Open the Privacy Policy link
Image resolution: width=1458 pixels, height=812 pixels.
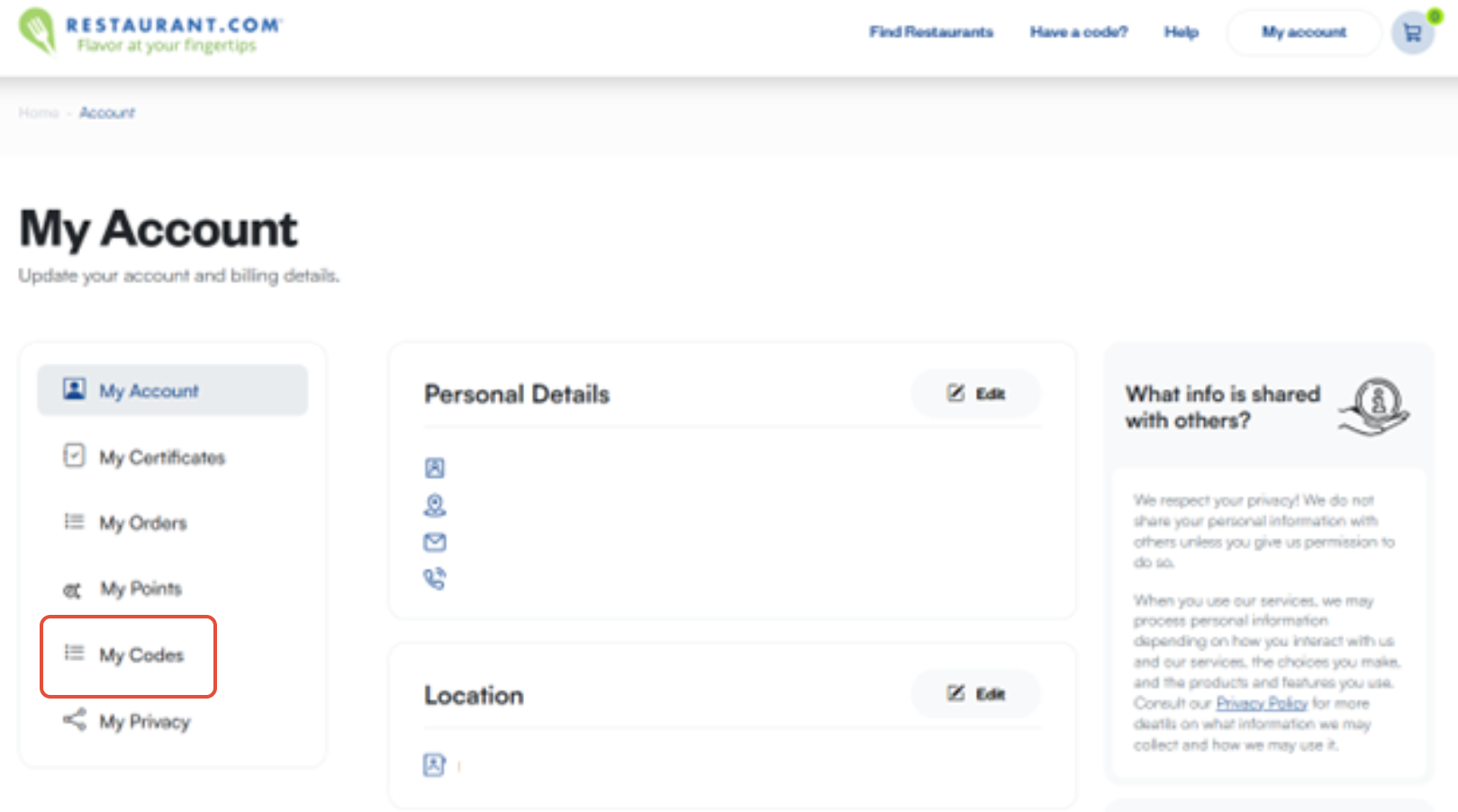click(x=1262, y=703)
